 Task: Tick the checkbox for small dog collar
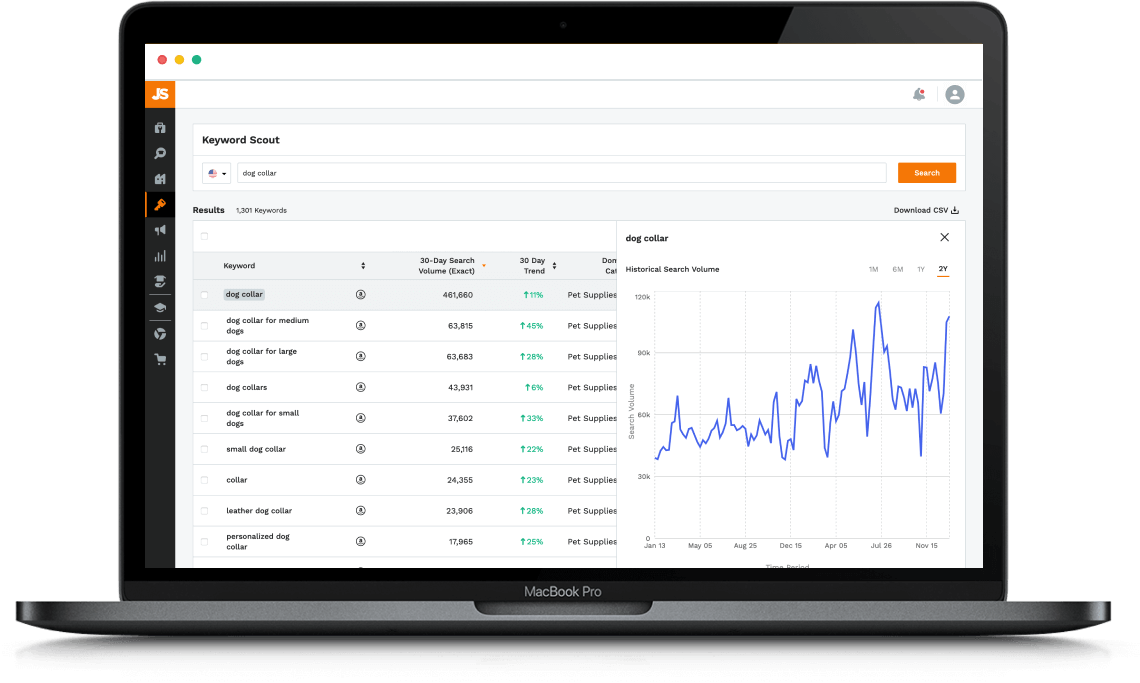tap(204, 450)
